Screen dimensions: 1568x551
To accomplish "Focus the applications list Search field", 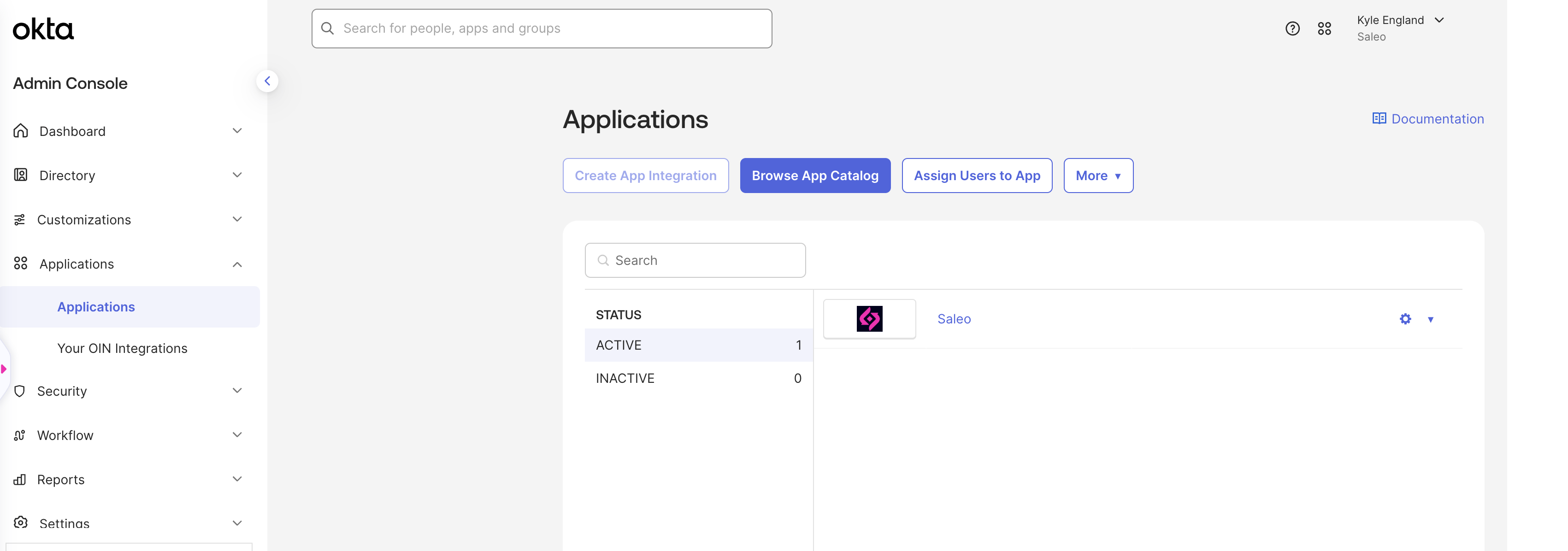I will click(695, 260).
